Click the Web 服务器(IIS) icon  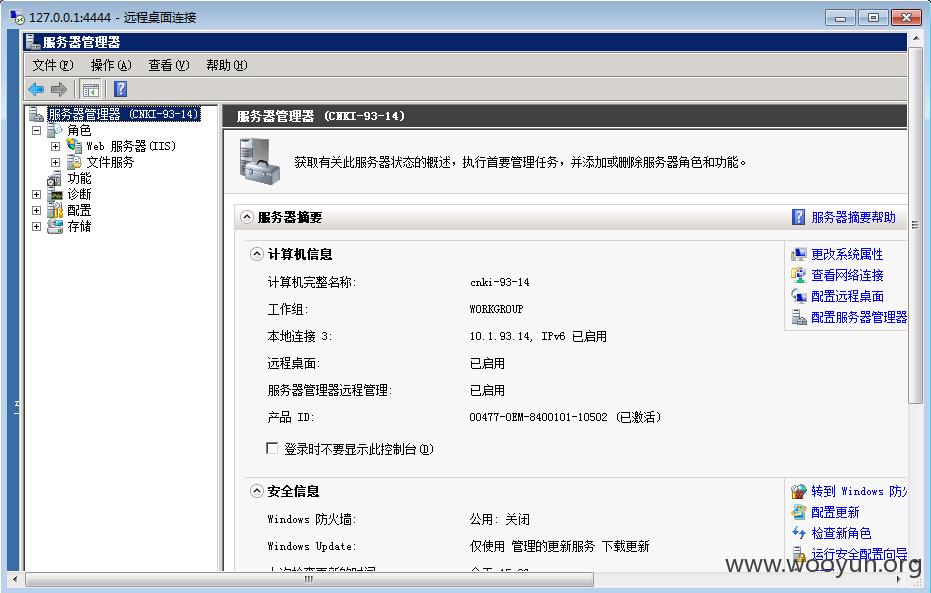(74, 145)
